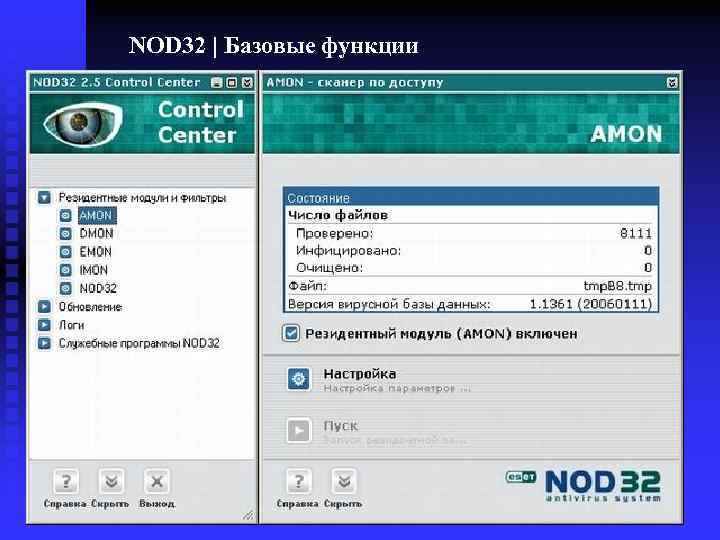Click the Очищено row label
The height and width of the screenshot is (540, 720).
330,268
